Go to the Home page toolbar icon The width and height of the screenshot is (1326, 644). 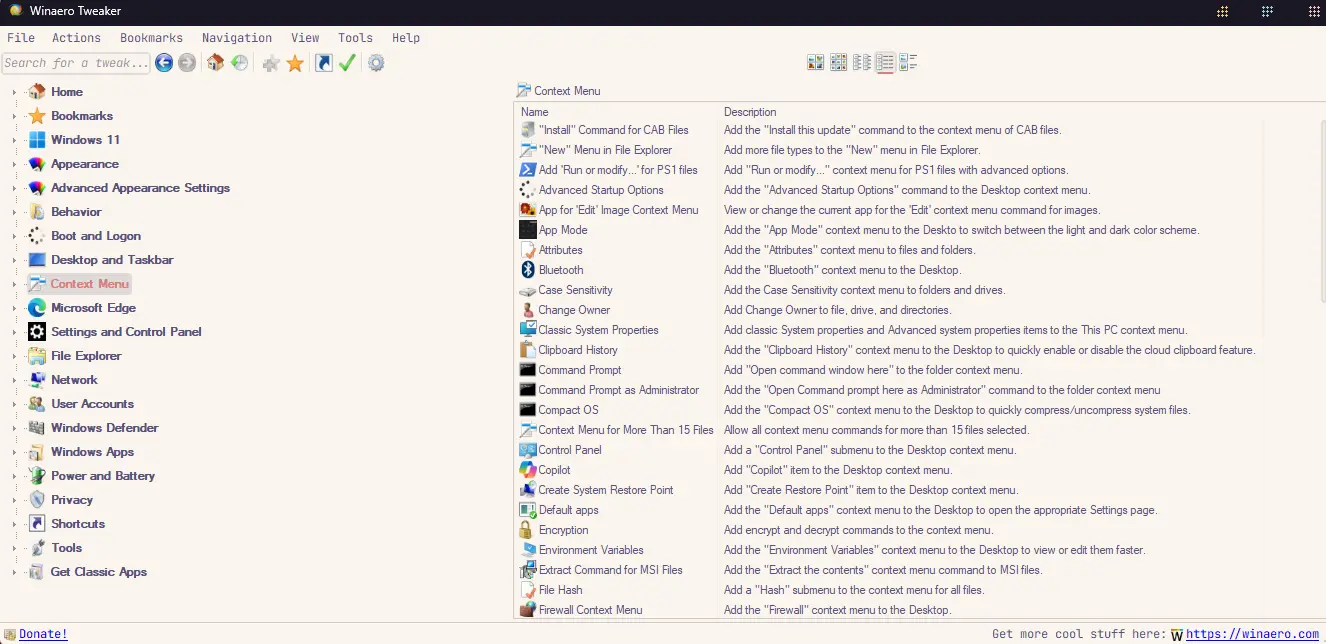click(x=216, y=63)
